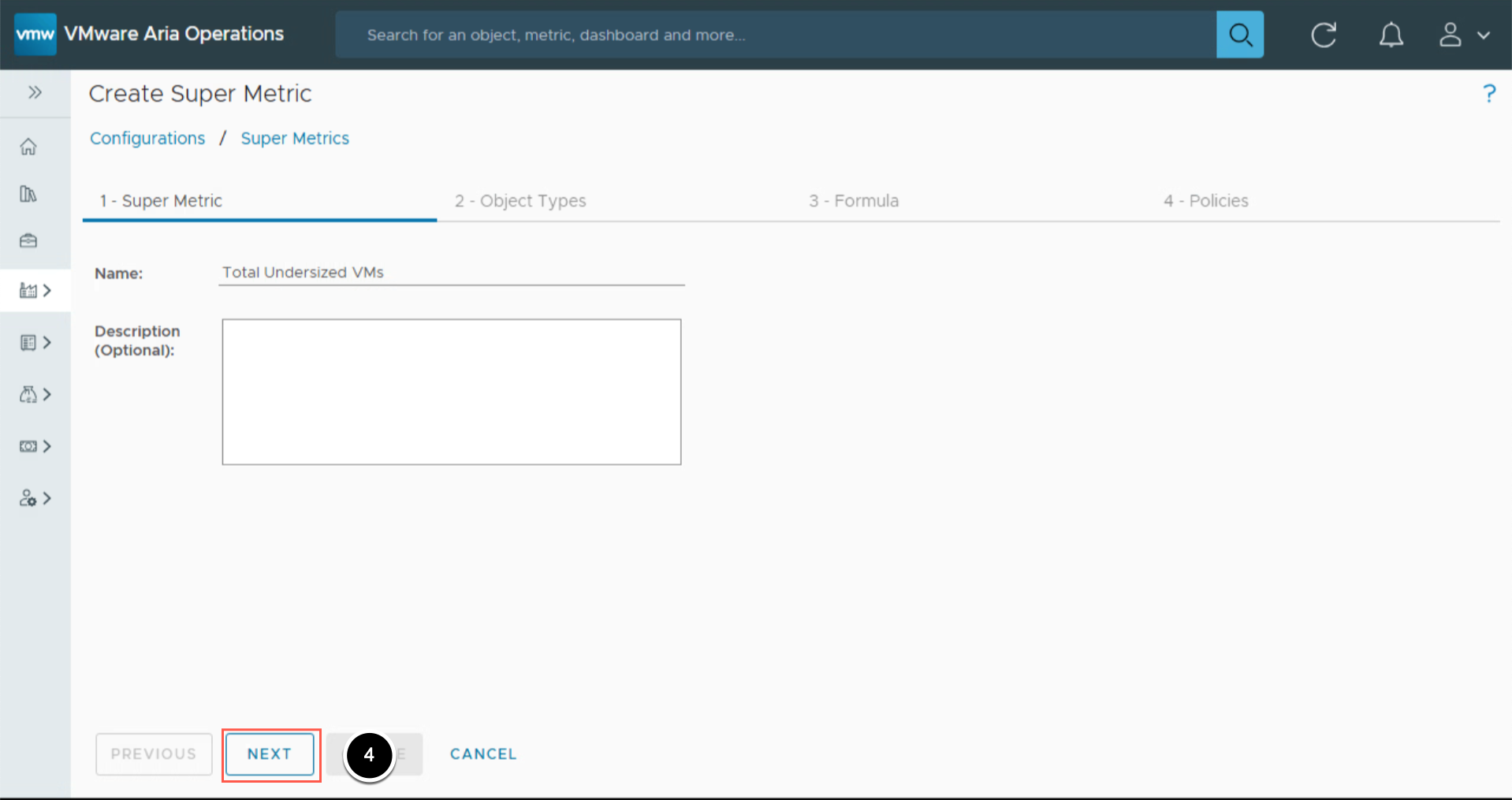1512x800 pixels.
Task: Expand the user gear administration menu
Action: pos(35,498)
